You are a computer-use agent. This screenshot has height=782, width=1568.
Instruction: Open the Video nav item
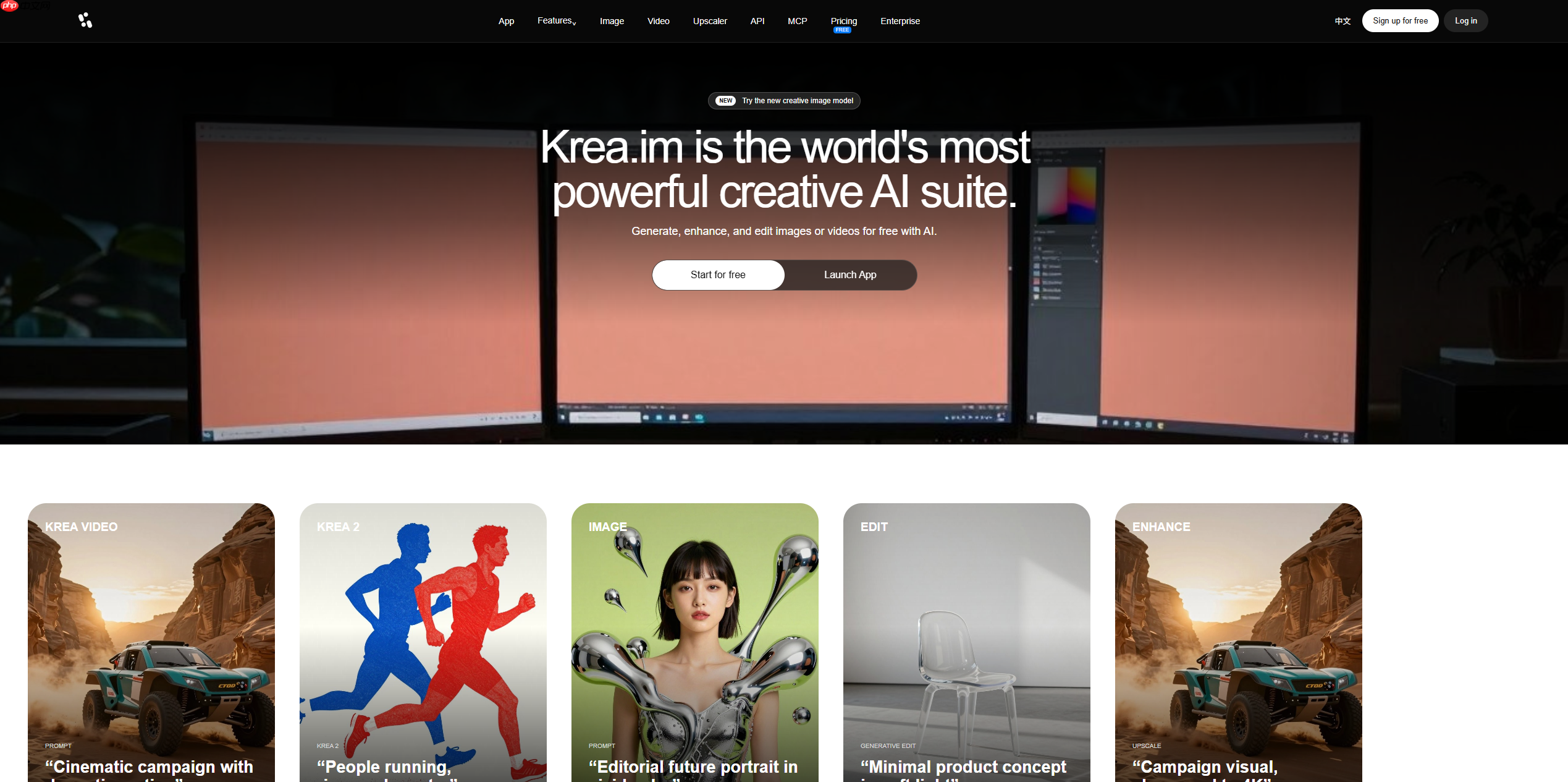(x=658, y=21)
